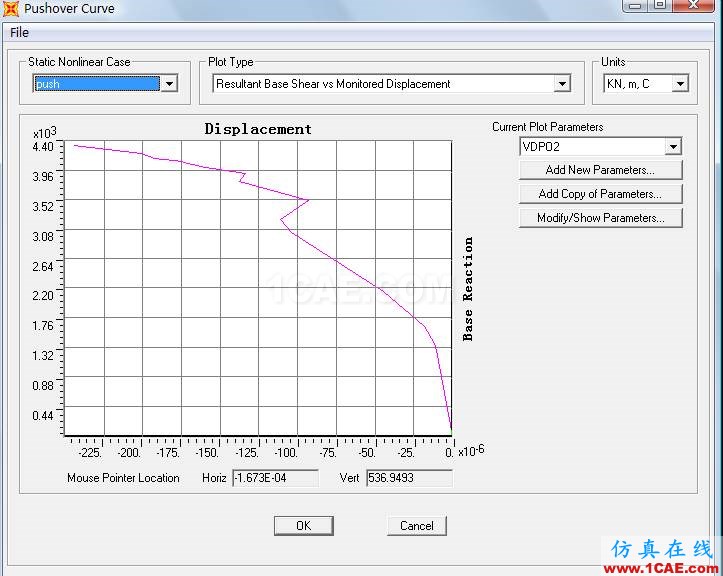Click the 'Pushover Curve' window title
The image size is (723, 576).
click(69, 9)
